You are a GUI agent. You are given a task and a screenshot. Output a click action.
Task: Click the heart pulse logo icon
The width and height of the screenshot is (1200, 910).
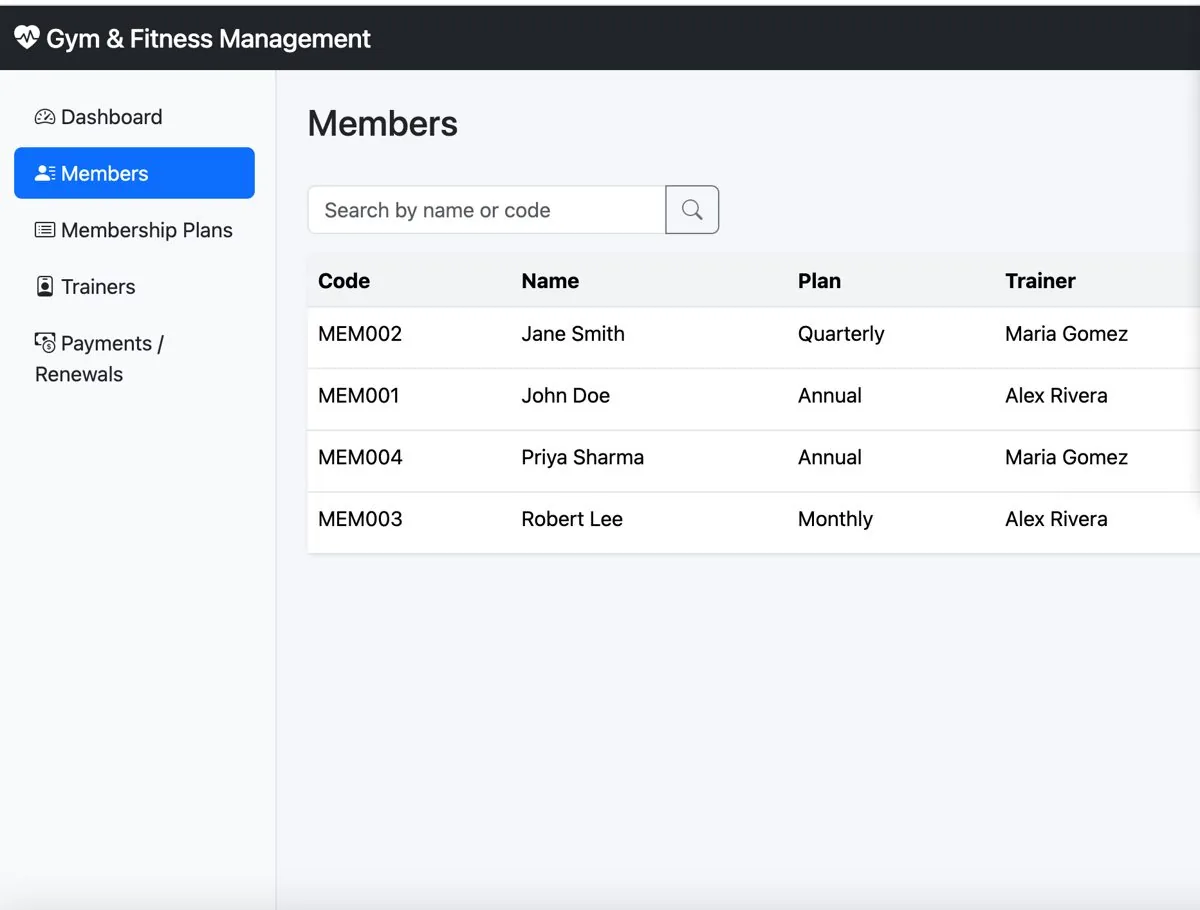pyautogui.click(x=27, y=39)
